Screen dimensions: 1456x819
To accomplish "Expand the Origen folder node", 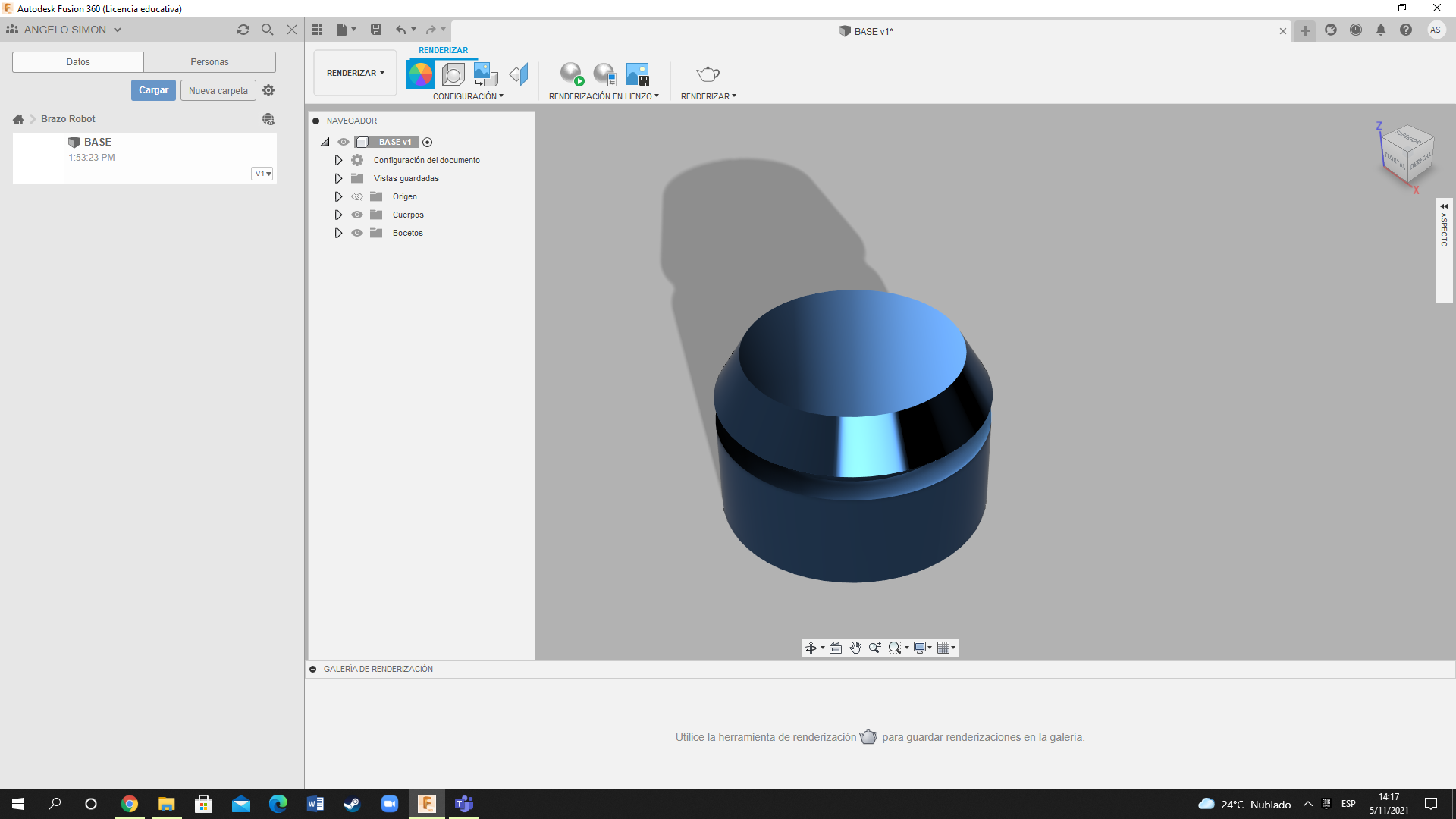I will tap(338, 196).
